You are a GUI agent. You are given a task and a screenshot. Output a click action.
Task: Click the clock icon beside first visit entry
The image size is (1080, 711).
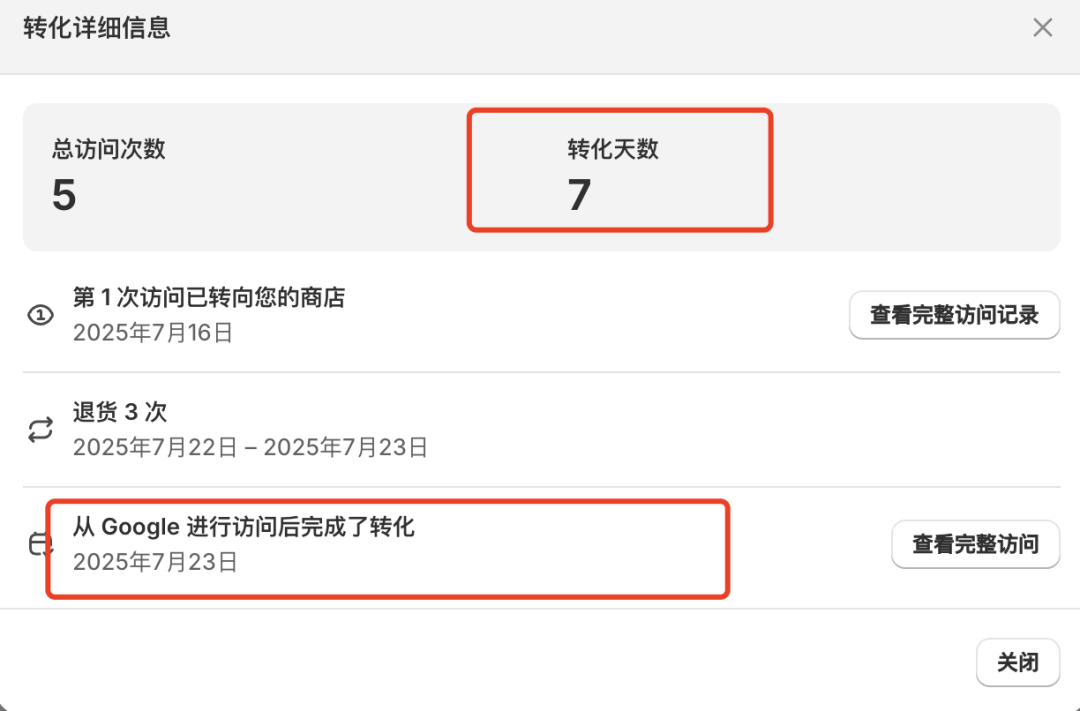[40, 315]
